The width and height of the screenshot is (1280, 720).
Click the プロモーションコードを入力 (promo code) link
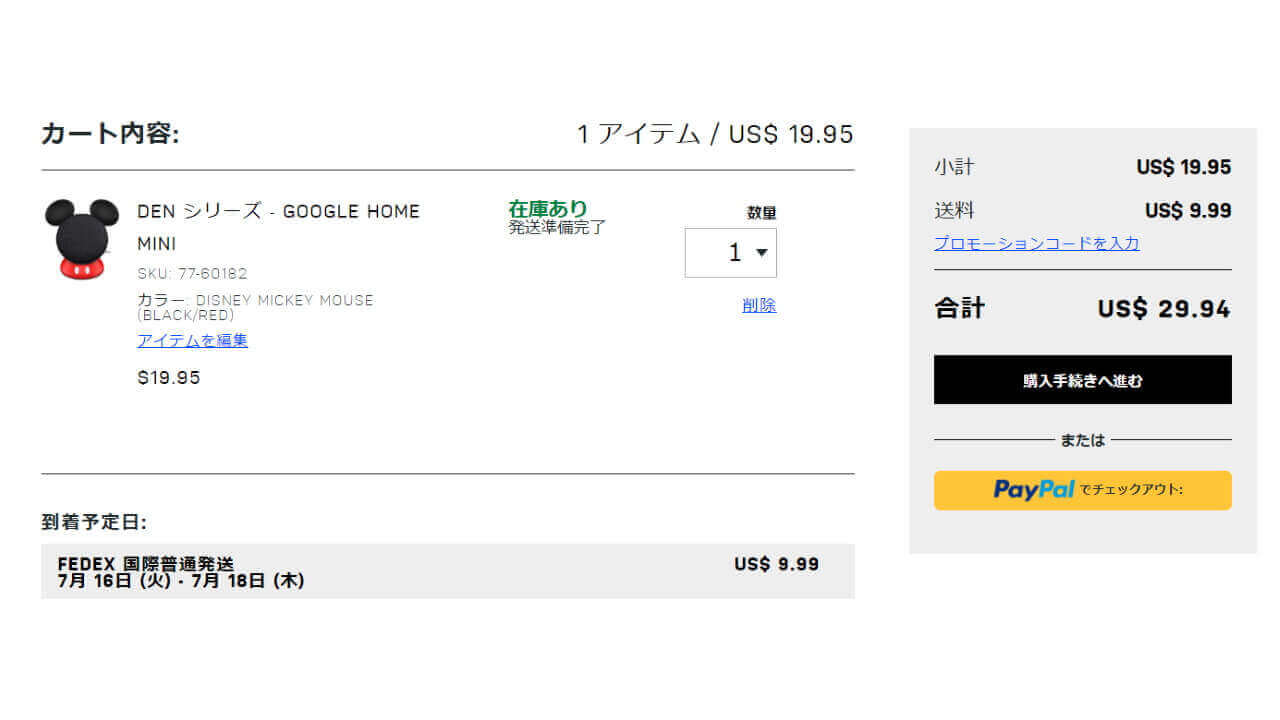(1036, 243)
